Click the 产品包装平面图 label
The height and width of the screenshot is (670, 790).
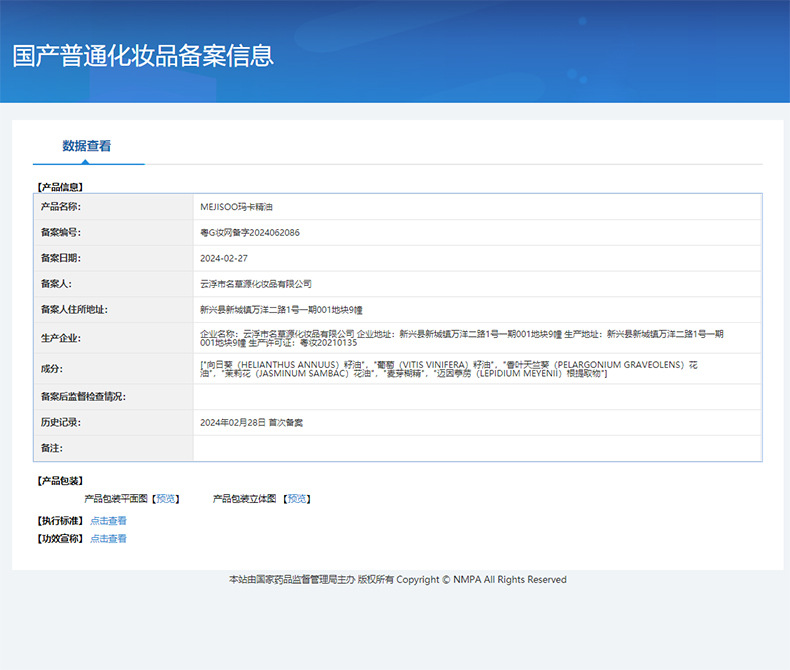116,499
